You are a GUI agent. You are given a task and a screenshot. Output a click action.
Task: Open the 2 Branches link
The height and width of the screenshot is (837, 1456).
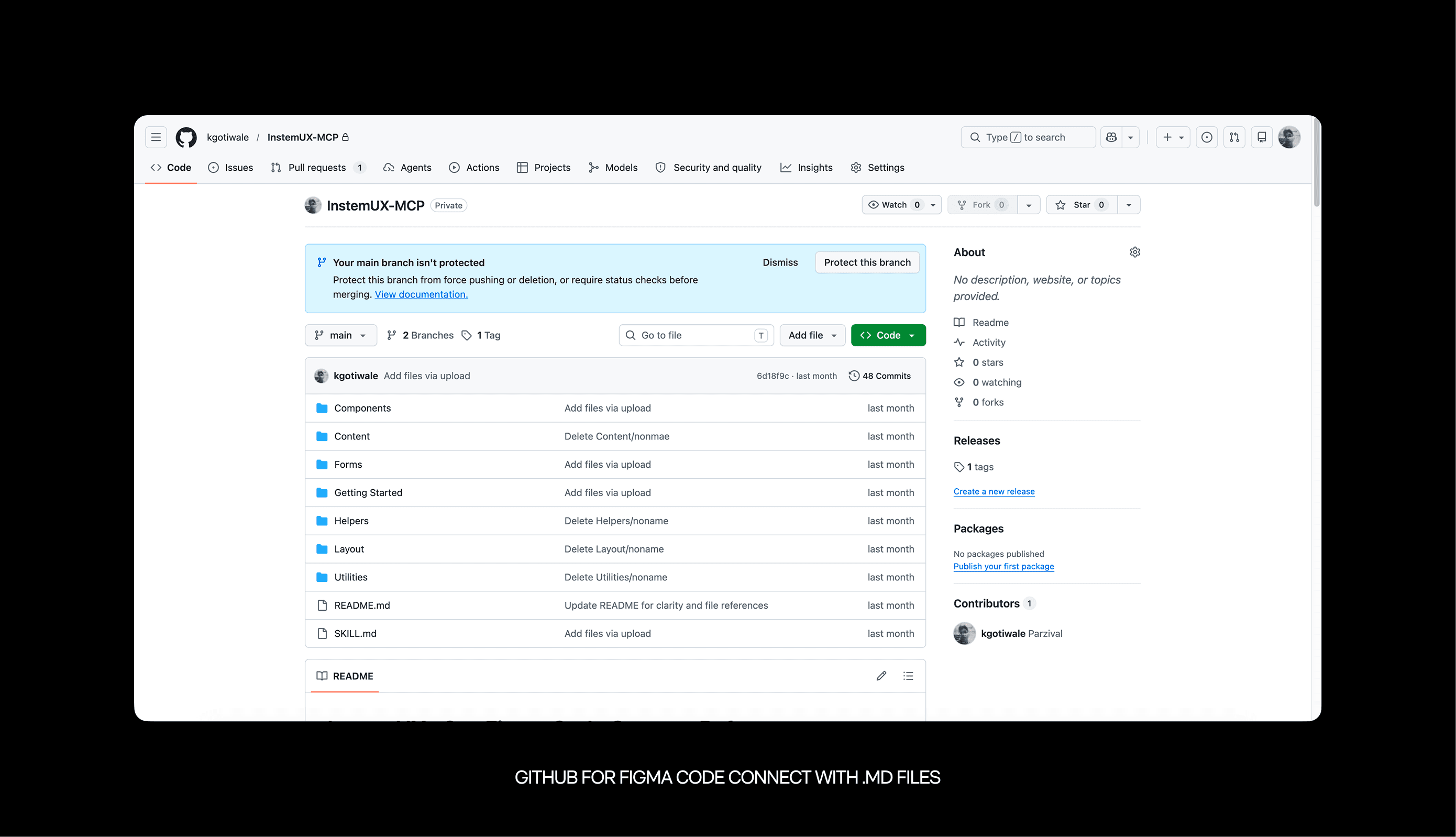coord(420,336)
